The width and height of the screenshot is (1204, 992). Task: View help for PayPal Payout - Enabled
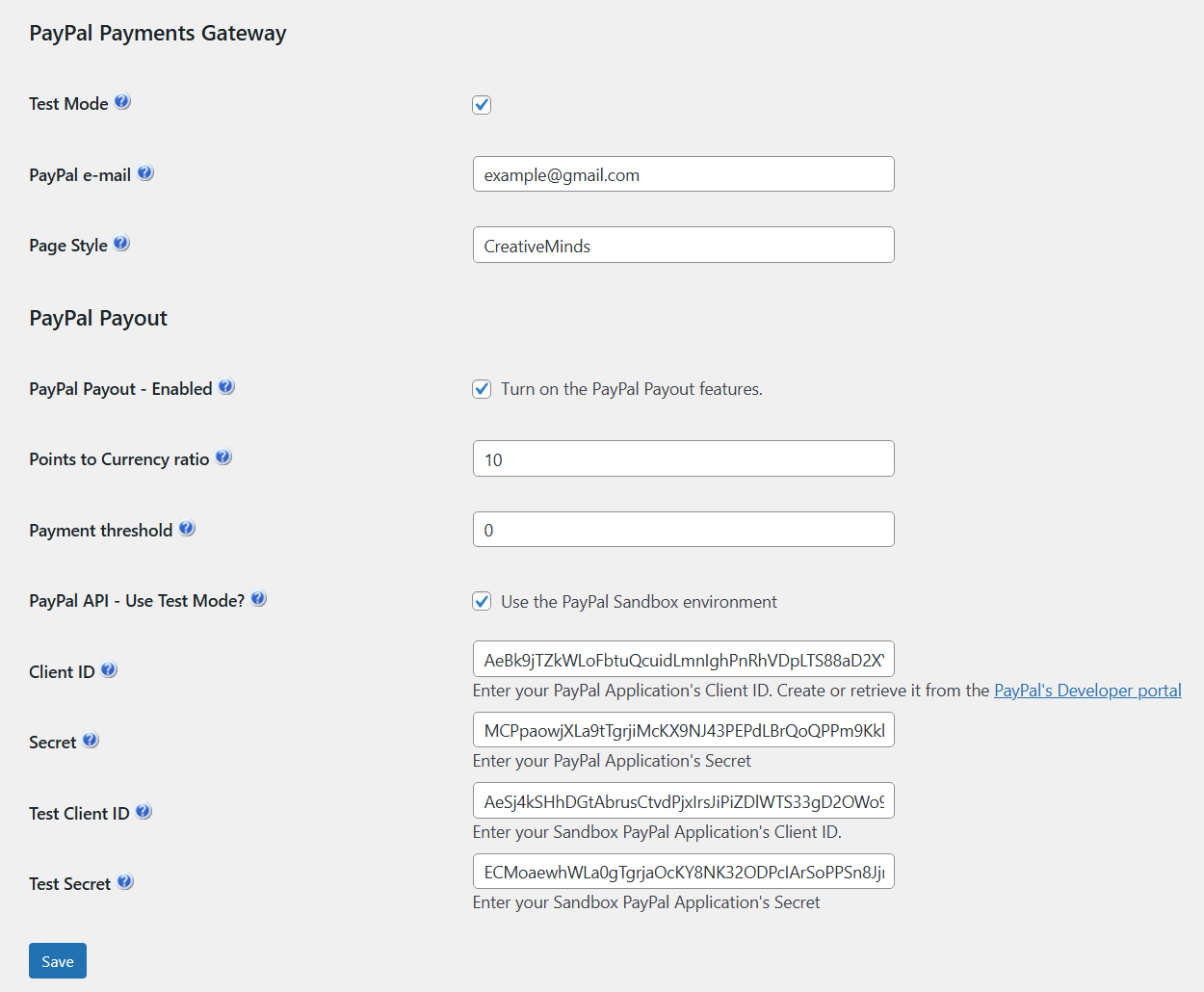(226, 387)
